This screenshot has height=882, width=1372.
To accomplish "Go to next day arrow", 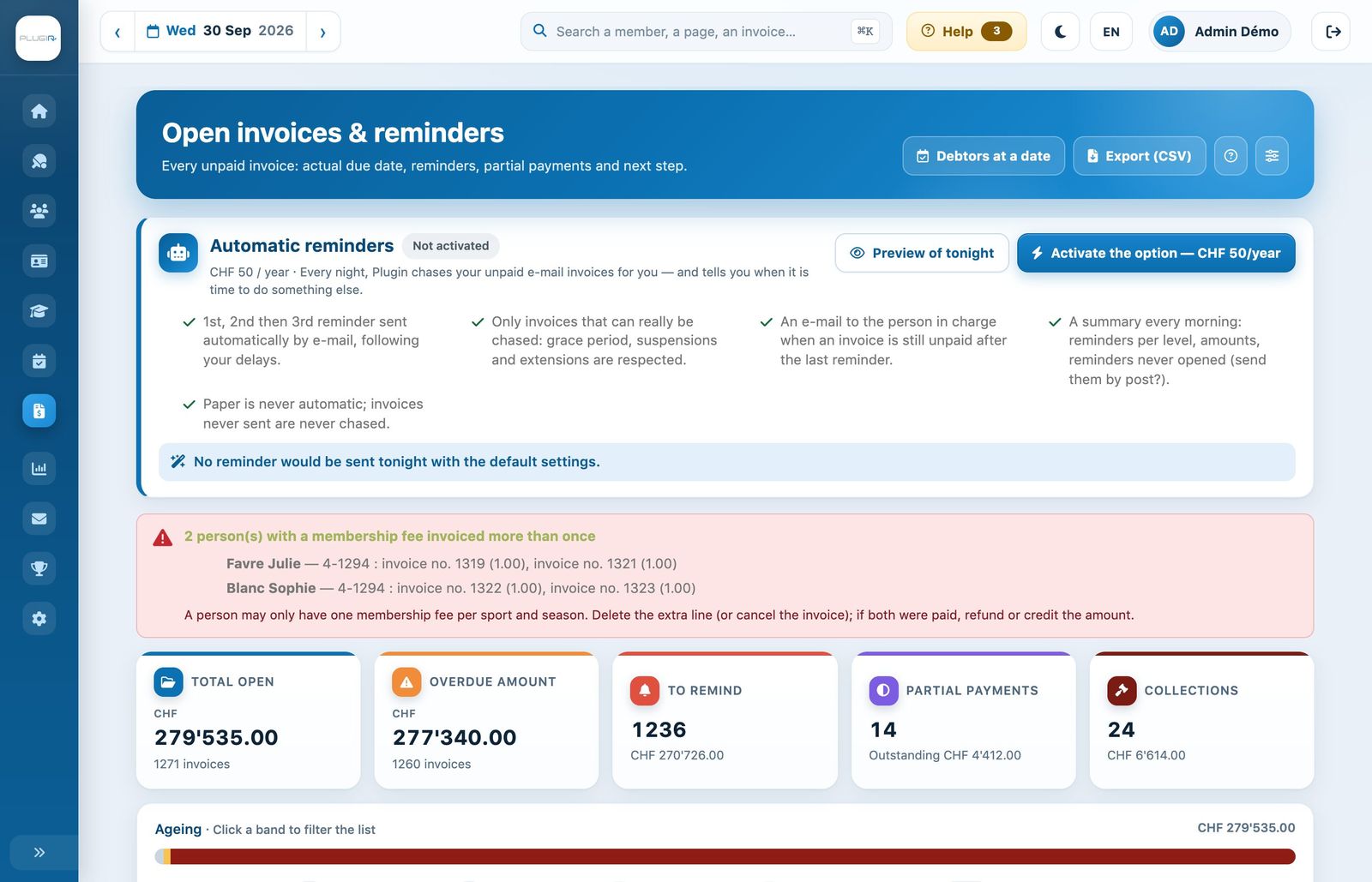I will pyautogui.click(x=323, y=32).
